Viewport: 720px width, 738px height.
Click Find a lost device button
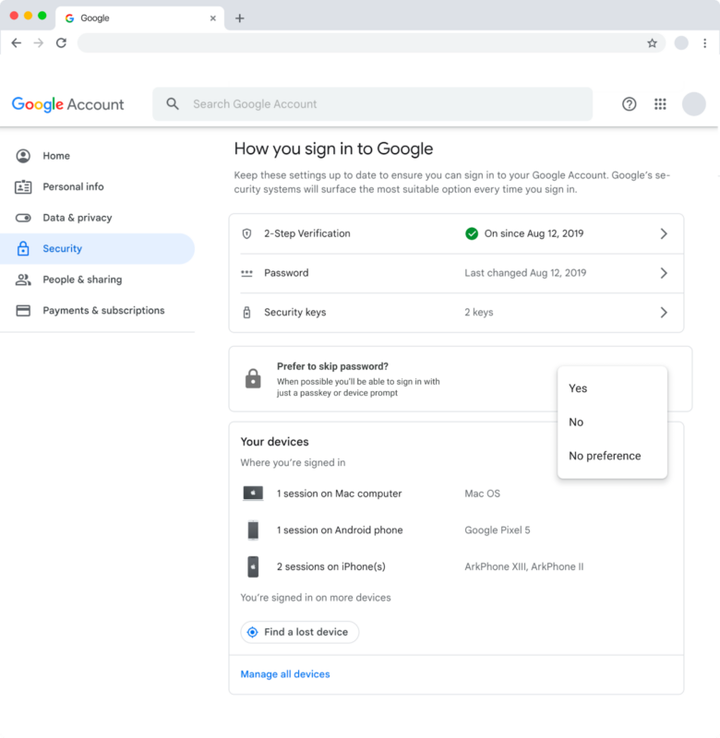(x=299, y=632)
